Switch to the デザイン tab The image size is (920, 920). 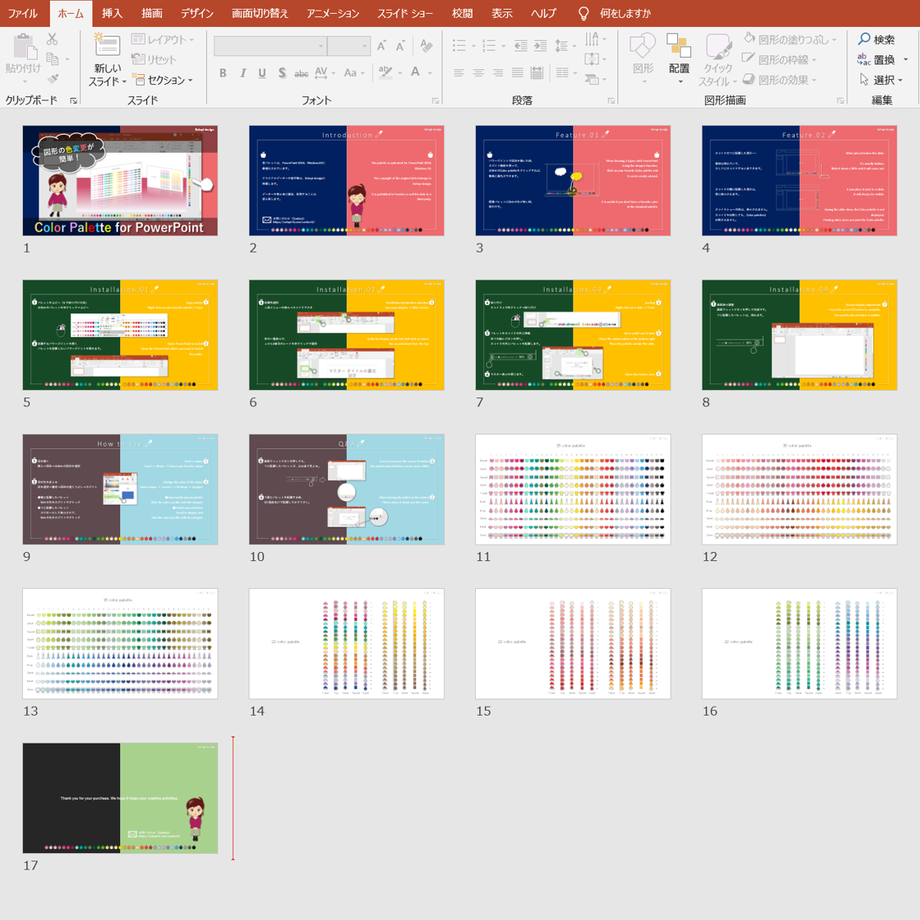tap(197, 13)
